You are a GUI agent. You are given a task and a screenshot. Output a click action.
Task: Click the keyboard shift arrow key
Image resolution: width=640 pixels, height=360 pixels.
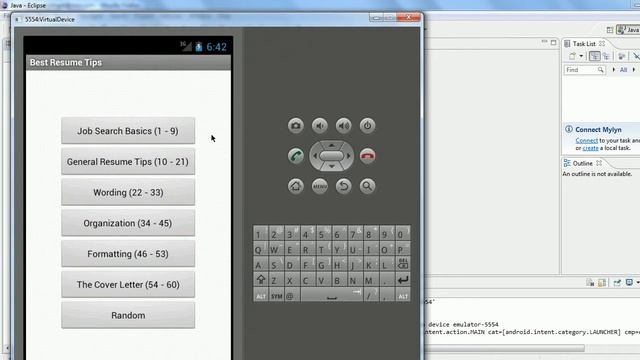(261, 280)
